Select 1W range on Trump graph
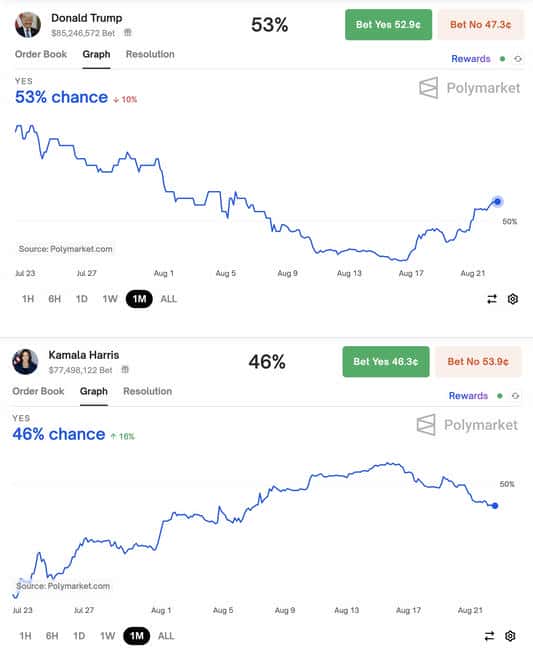This screenshot has height=650, width=533. point(110,299)
